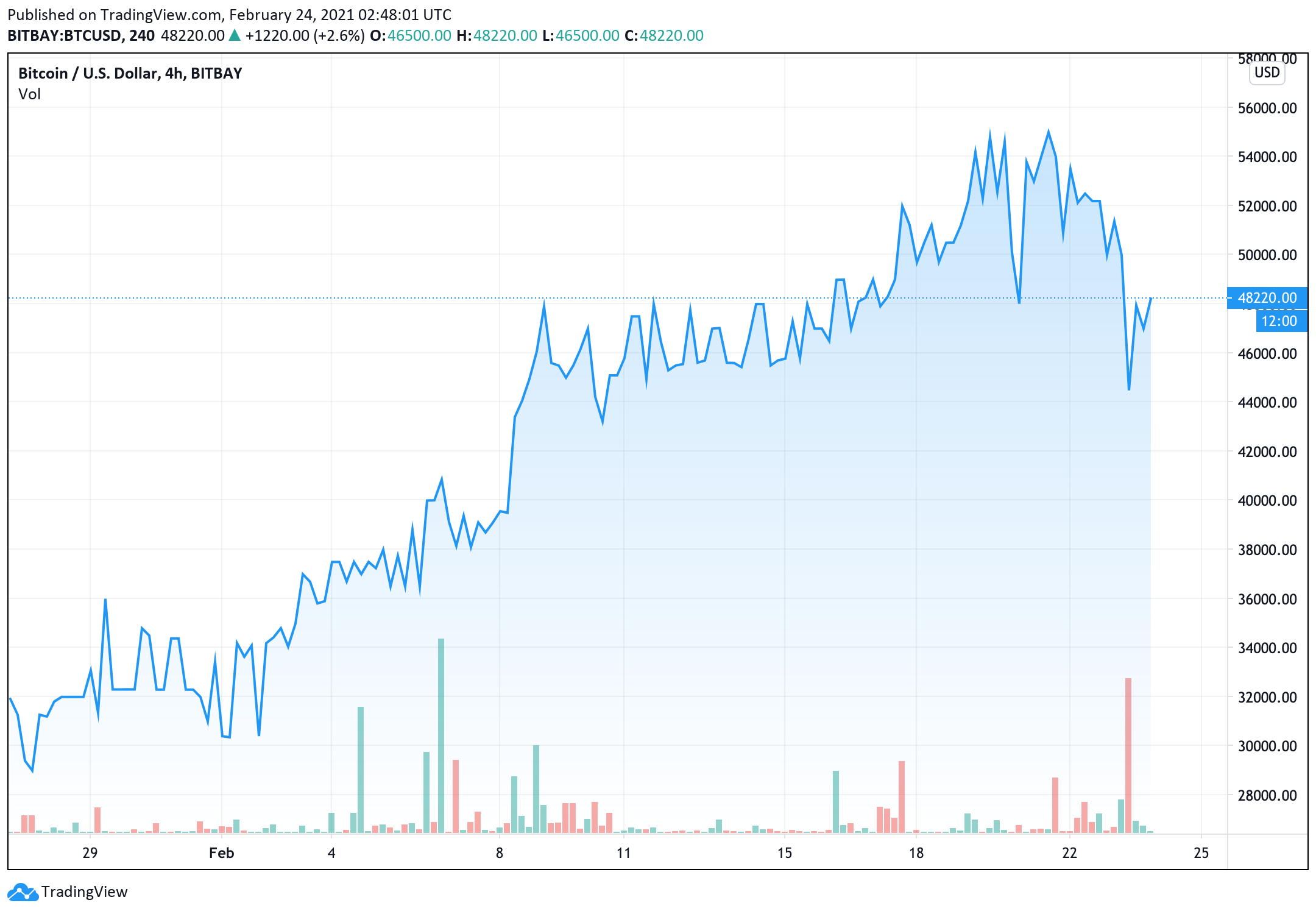Screen dimensions: 1316x914
Task: Click the 12:00 countdown label
Action: point(1281,321)
